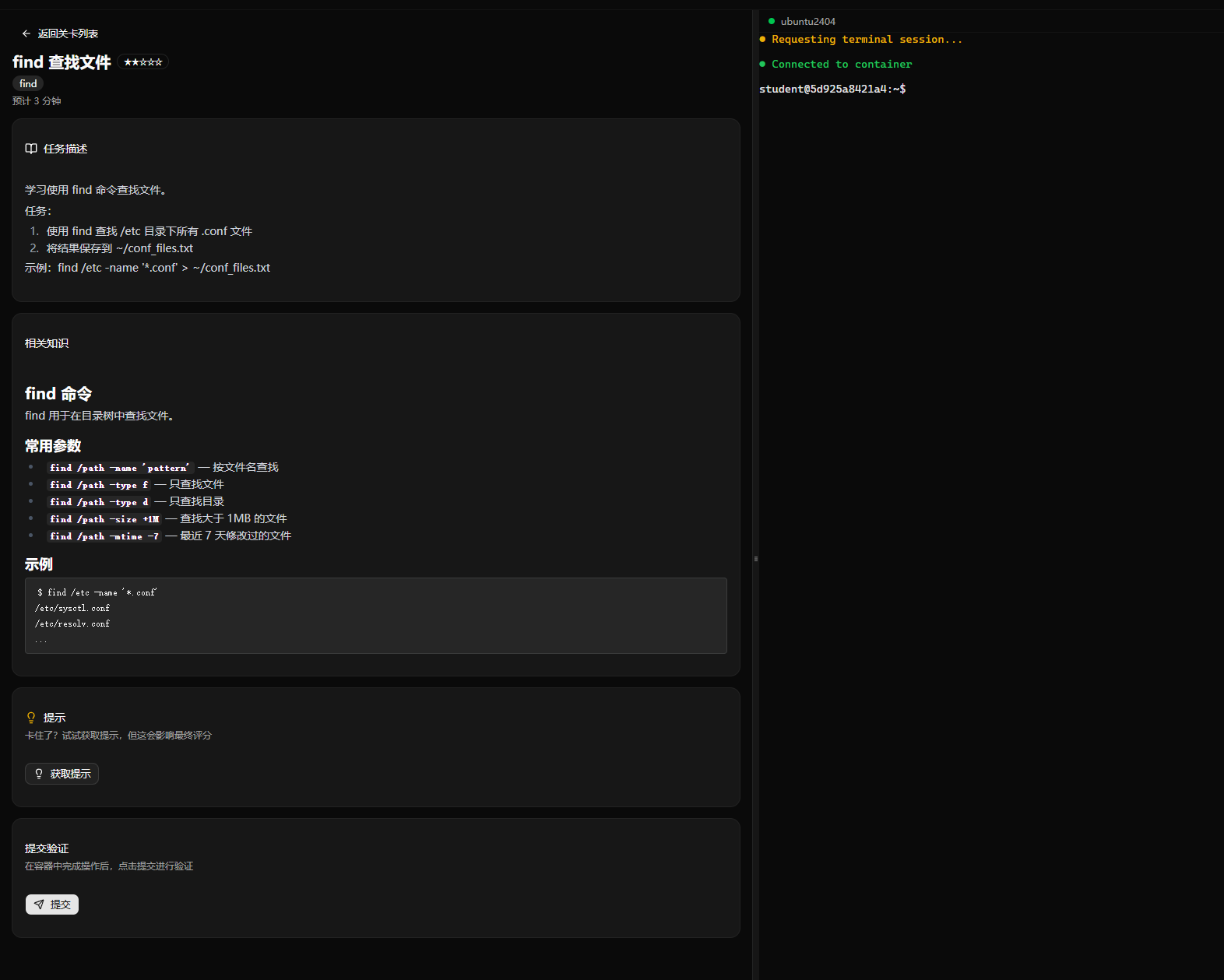1224x980 pixels.
Task: Submit with the 提交 button
Action: tap(52, 904)
